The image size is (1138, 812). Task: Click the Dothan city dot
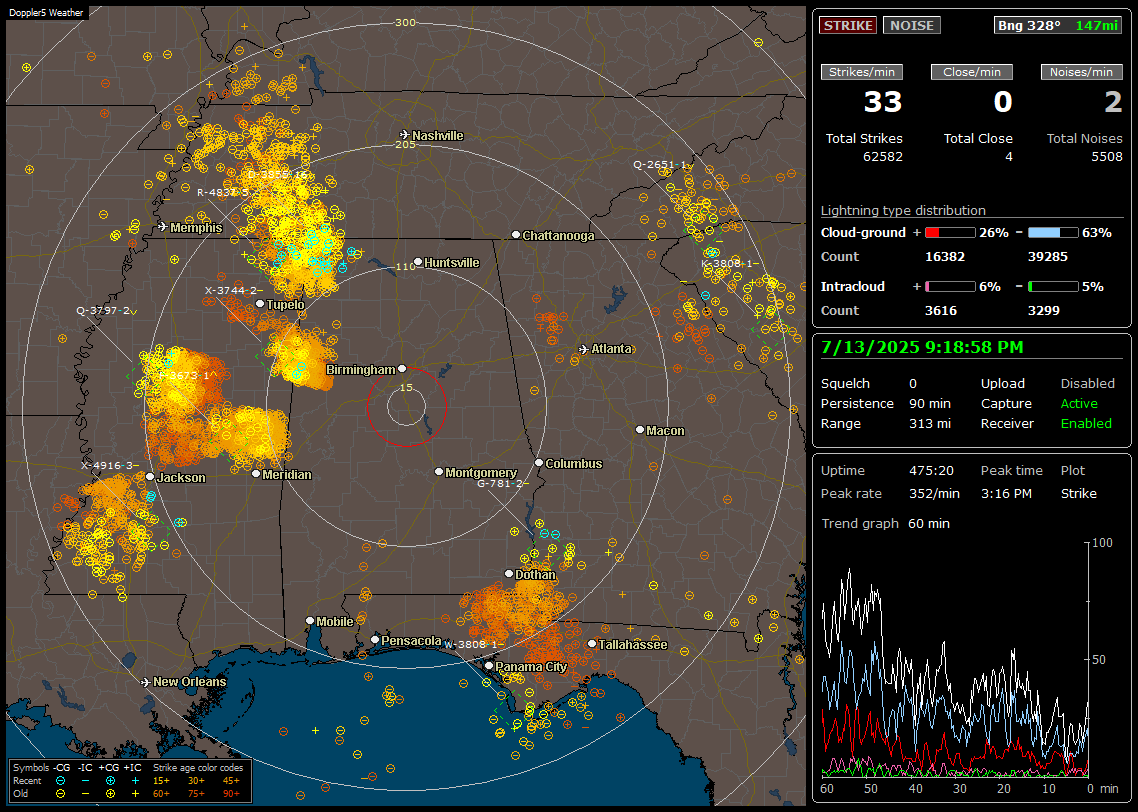(509, 573)
